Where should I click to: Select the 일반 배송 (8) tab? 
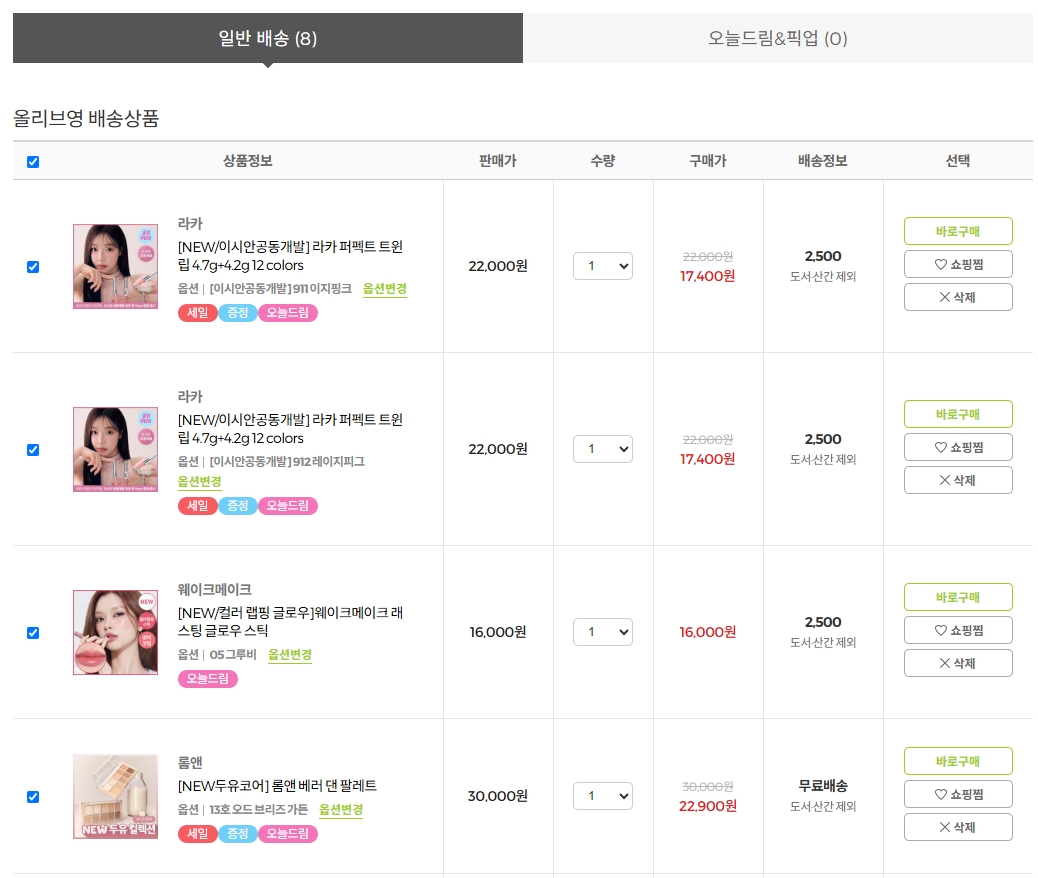[x=267, y=38]
